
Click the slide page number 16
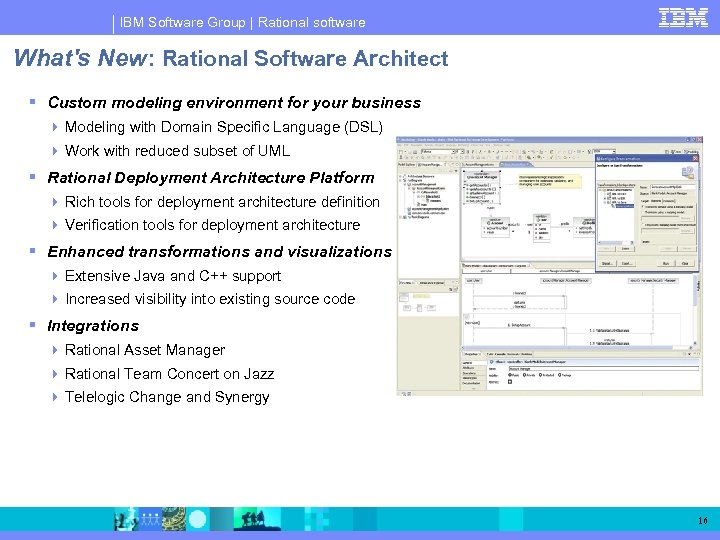703,520
